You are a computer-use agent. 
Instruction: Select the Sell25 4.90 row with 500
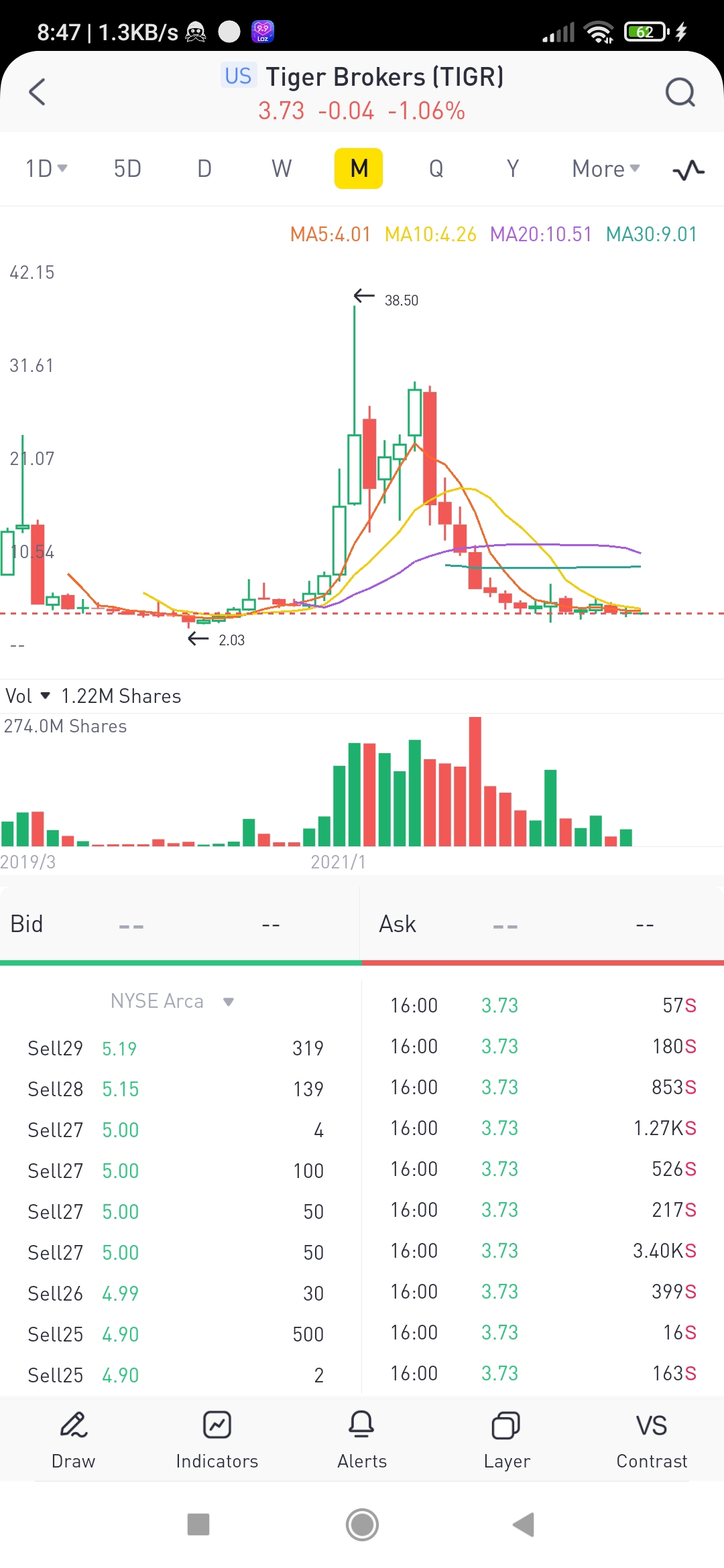tap(176, 1334)
